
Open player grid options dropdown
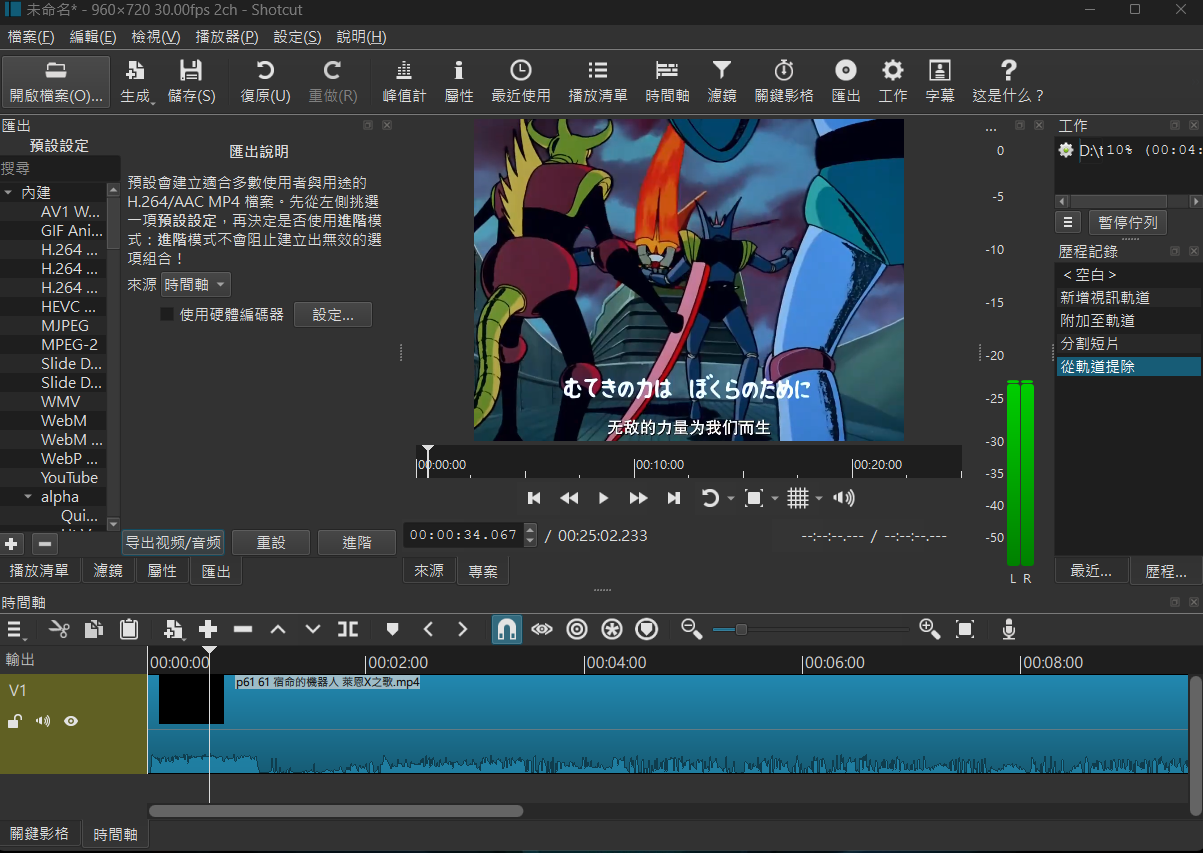point(819,498)
